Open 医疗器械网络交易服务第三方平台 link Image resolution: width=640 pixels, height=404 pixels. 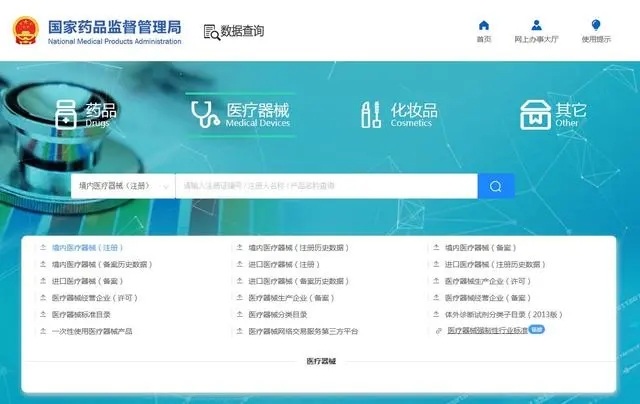pos(303,331)
